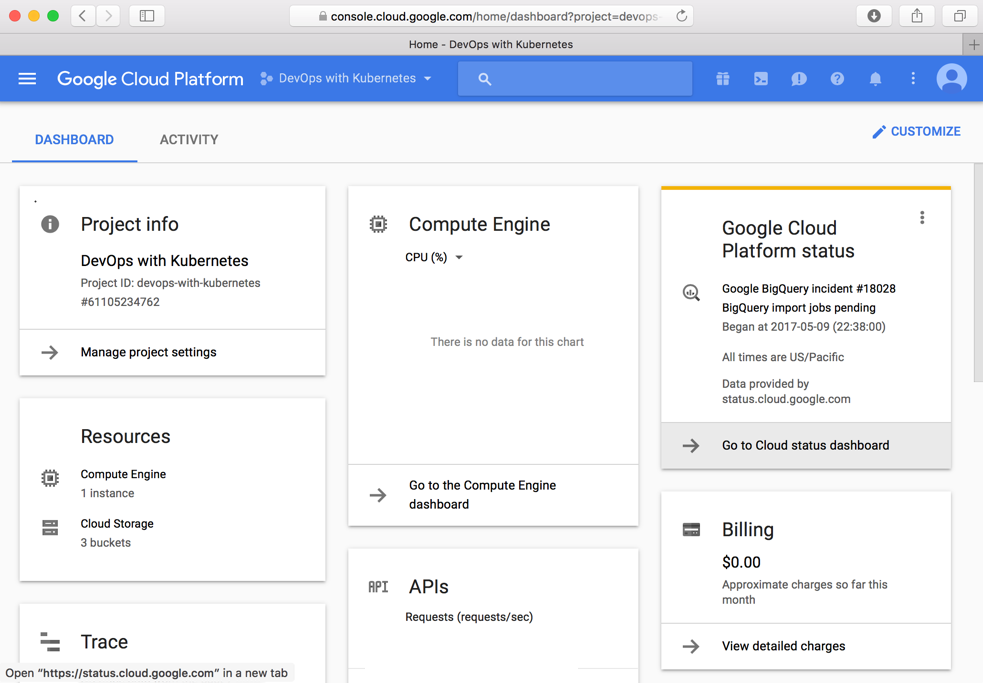983x683 pixels.
Task: Click the Cloud Storage bucket icon
Action: [50, 527]
